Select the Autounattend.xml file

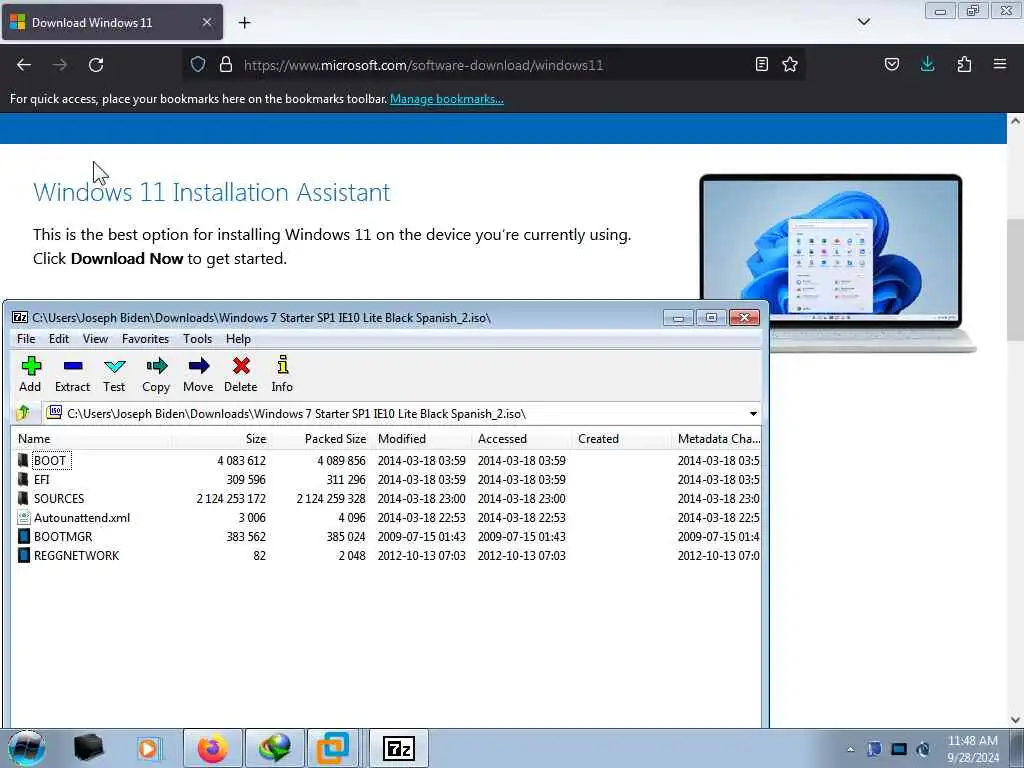pos(387,517)
